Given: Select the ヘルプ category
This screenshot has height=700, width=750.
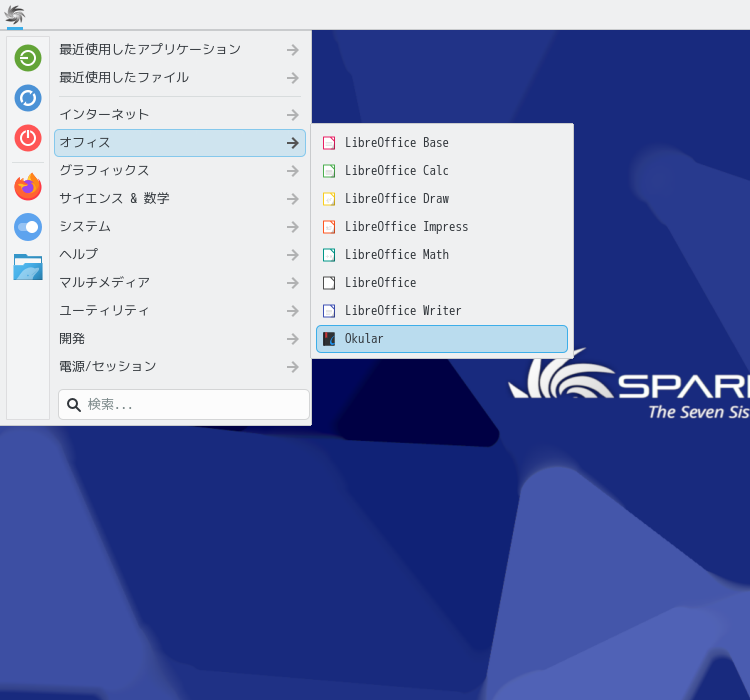Looking at the screenshot, I should 180,255.
